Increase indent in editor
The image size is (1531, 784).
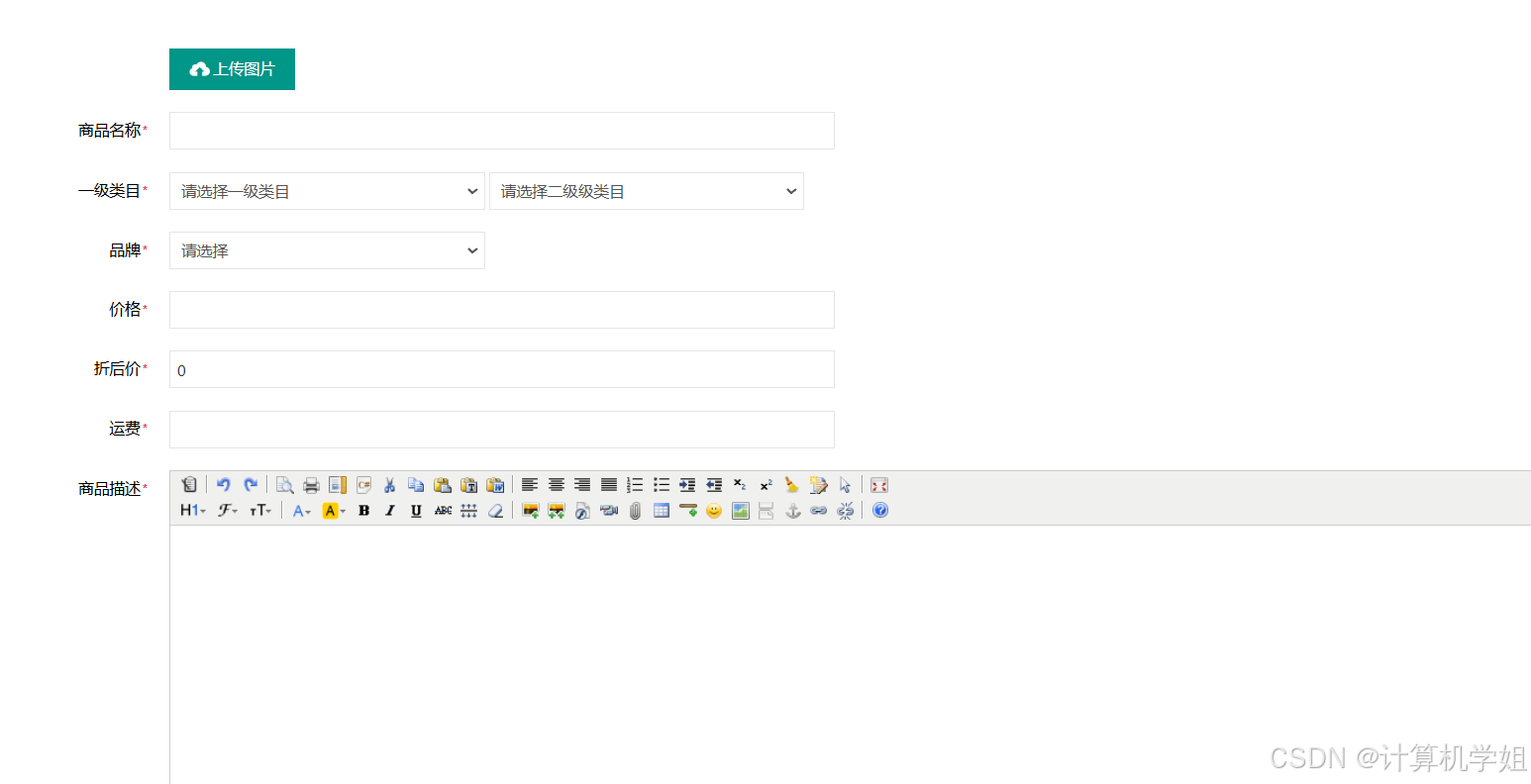687,485
